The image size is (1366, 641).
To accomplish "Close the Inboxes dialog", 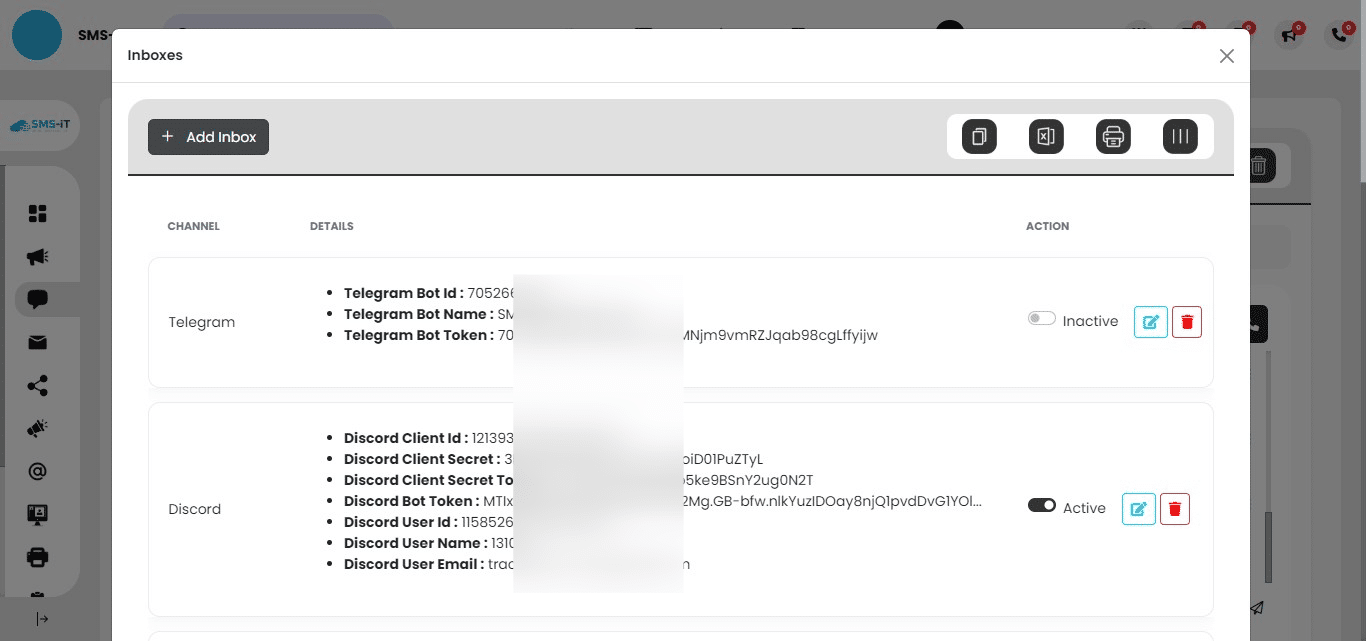I will (1226, 56).
